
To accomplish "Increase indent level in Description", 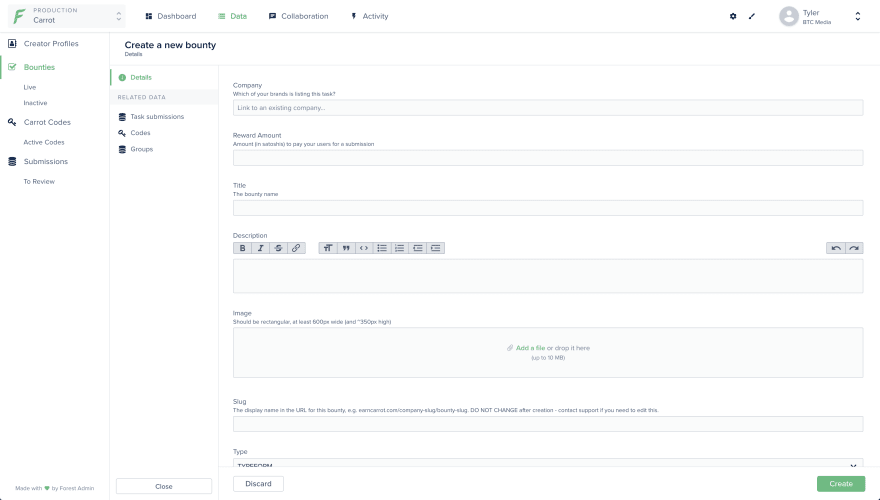I will pyautogui.click(x=436, y=248).
